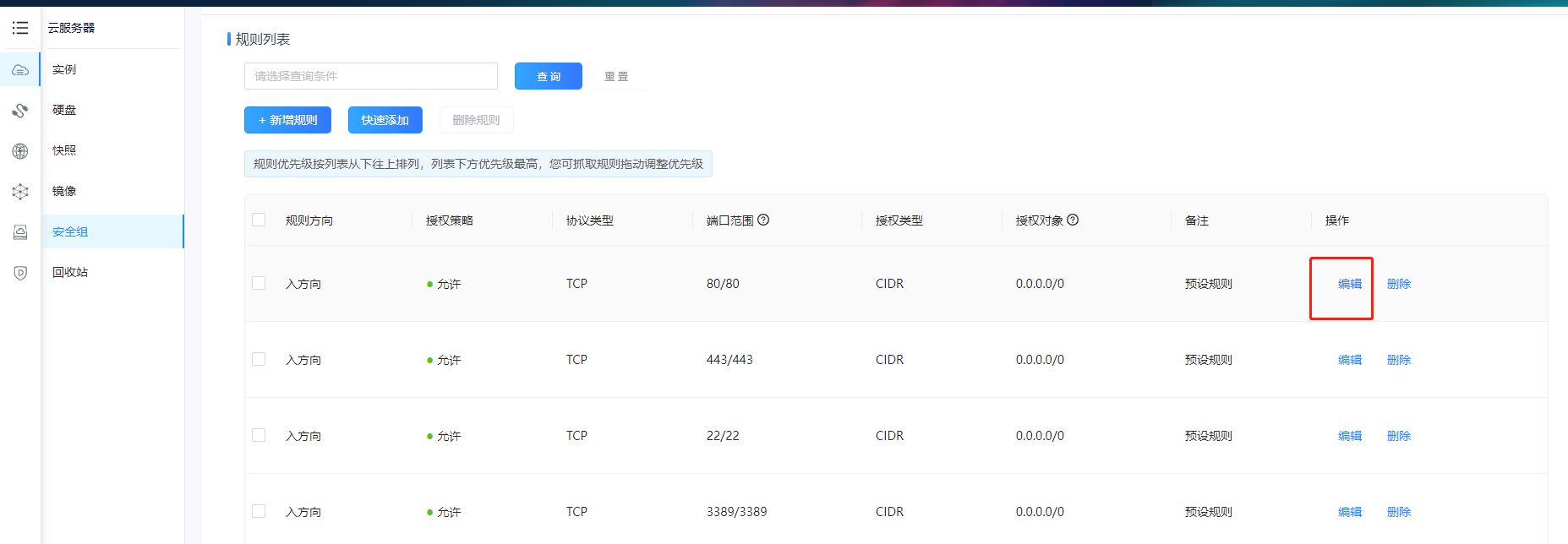Click the greyed-out 删除规则 button
Viewport: 1568px width, 544px height.
476,120
